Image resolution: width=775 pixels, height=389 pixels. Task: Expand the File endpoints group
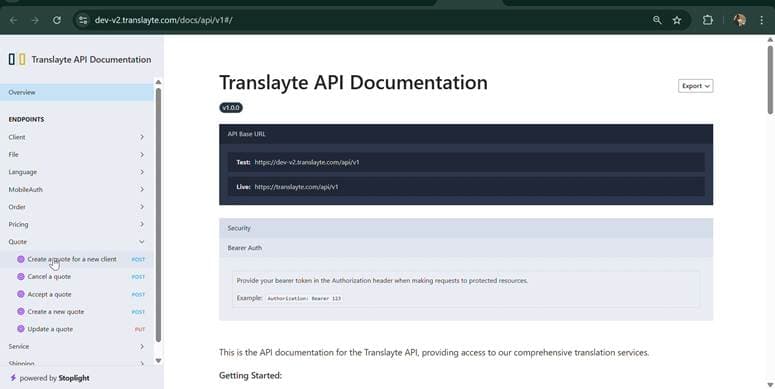click(77, 155)
